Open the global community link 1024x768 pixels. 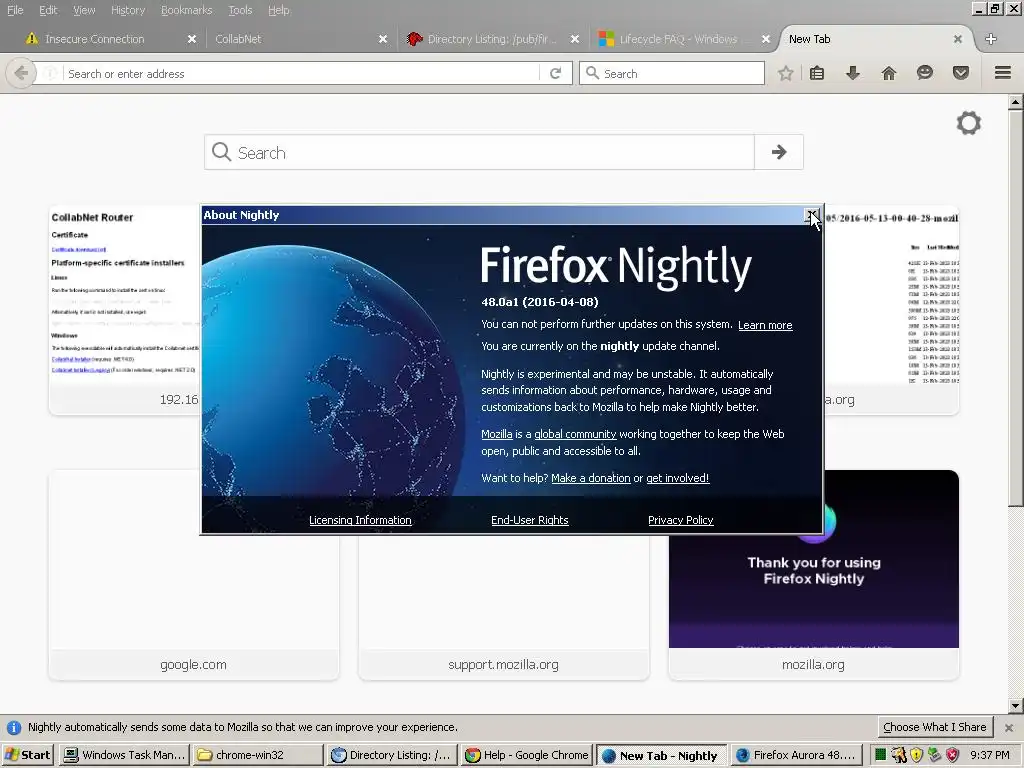coord(575,434)
